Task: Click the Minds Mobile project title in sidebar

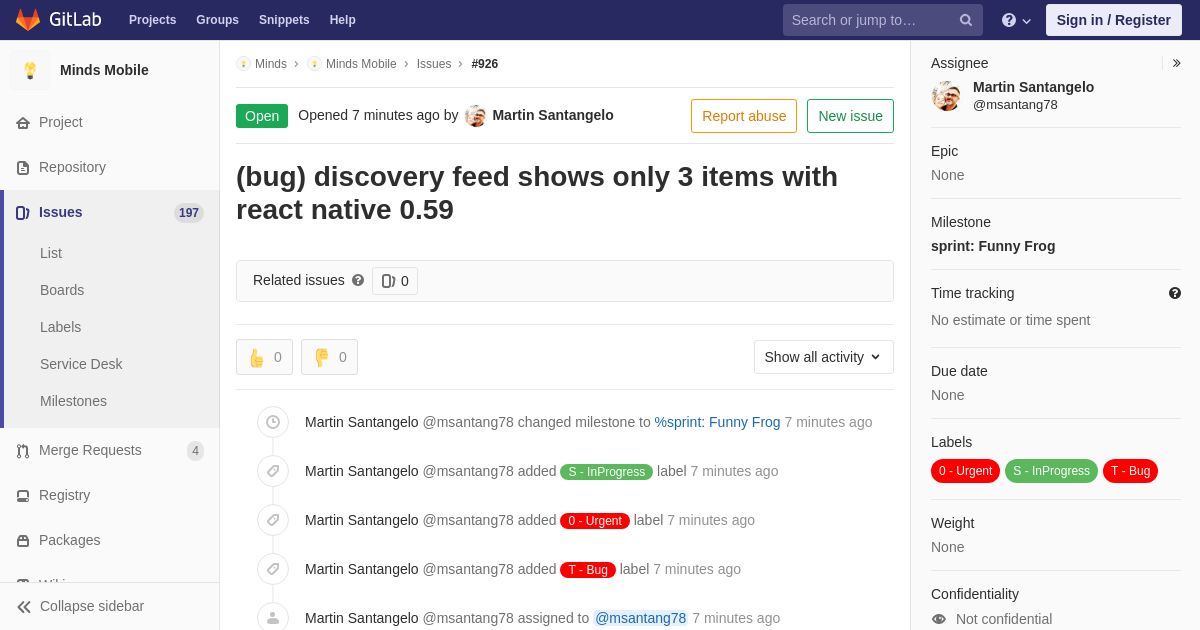Action: 104,70
